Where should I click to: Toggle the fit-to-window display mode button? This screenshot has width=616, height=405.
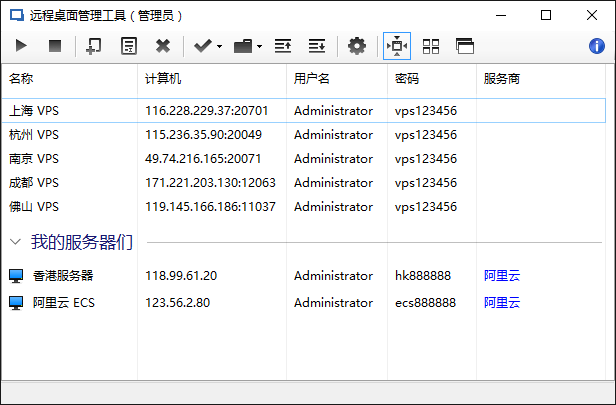397,46
